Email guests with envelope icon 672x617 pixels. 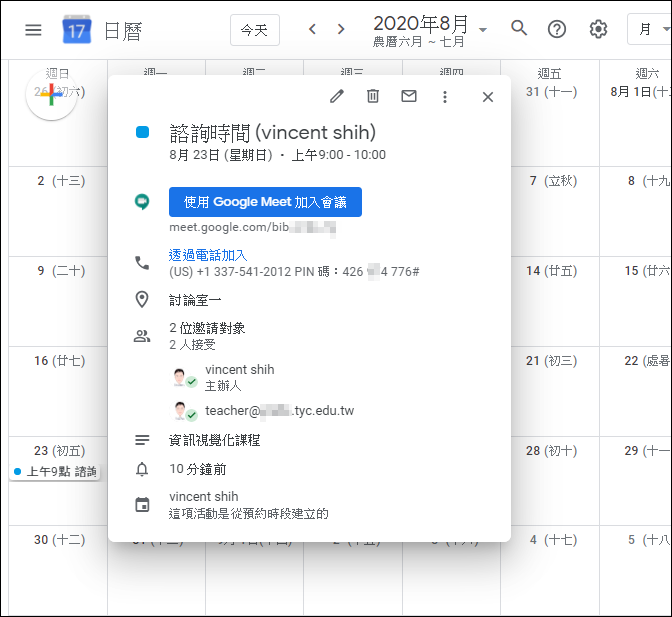click(409, 96)
